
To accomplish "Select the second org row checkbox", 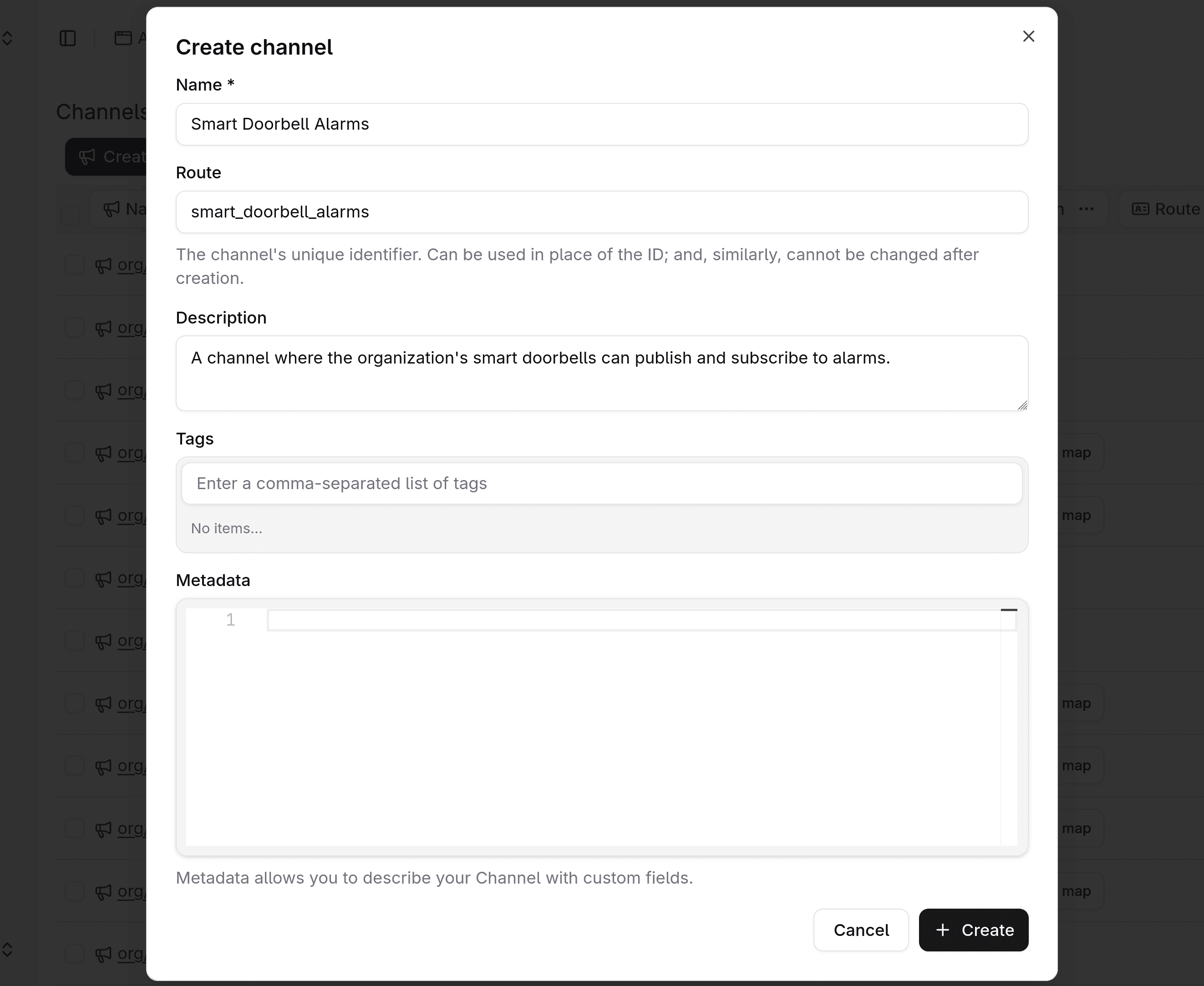I will (75, 328).
